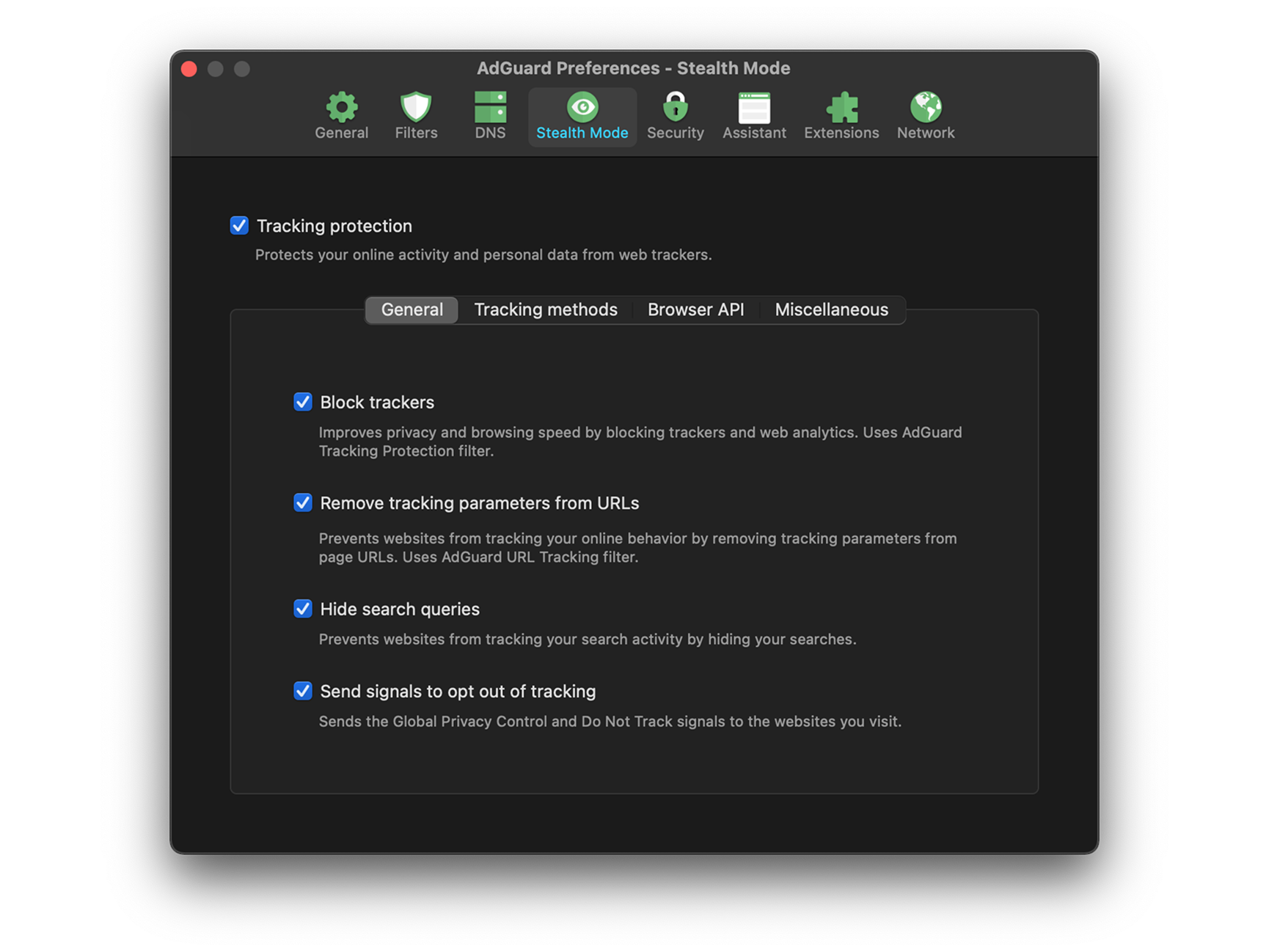Close the AdGuard Preferences window
This screenshot has width=1269, height=952.
coord(189,69)
